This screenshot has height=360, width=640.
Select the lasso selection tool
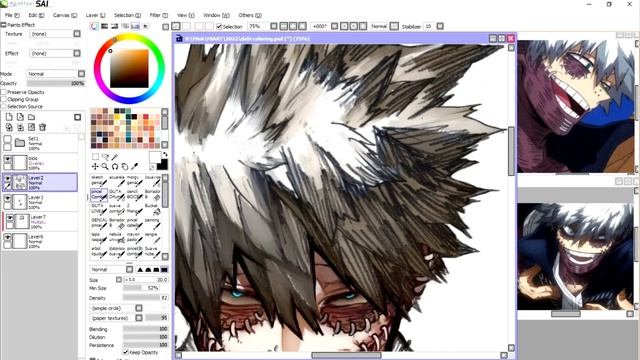[x=105, y=157]
